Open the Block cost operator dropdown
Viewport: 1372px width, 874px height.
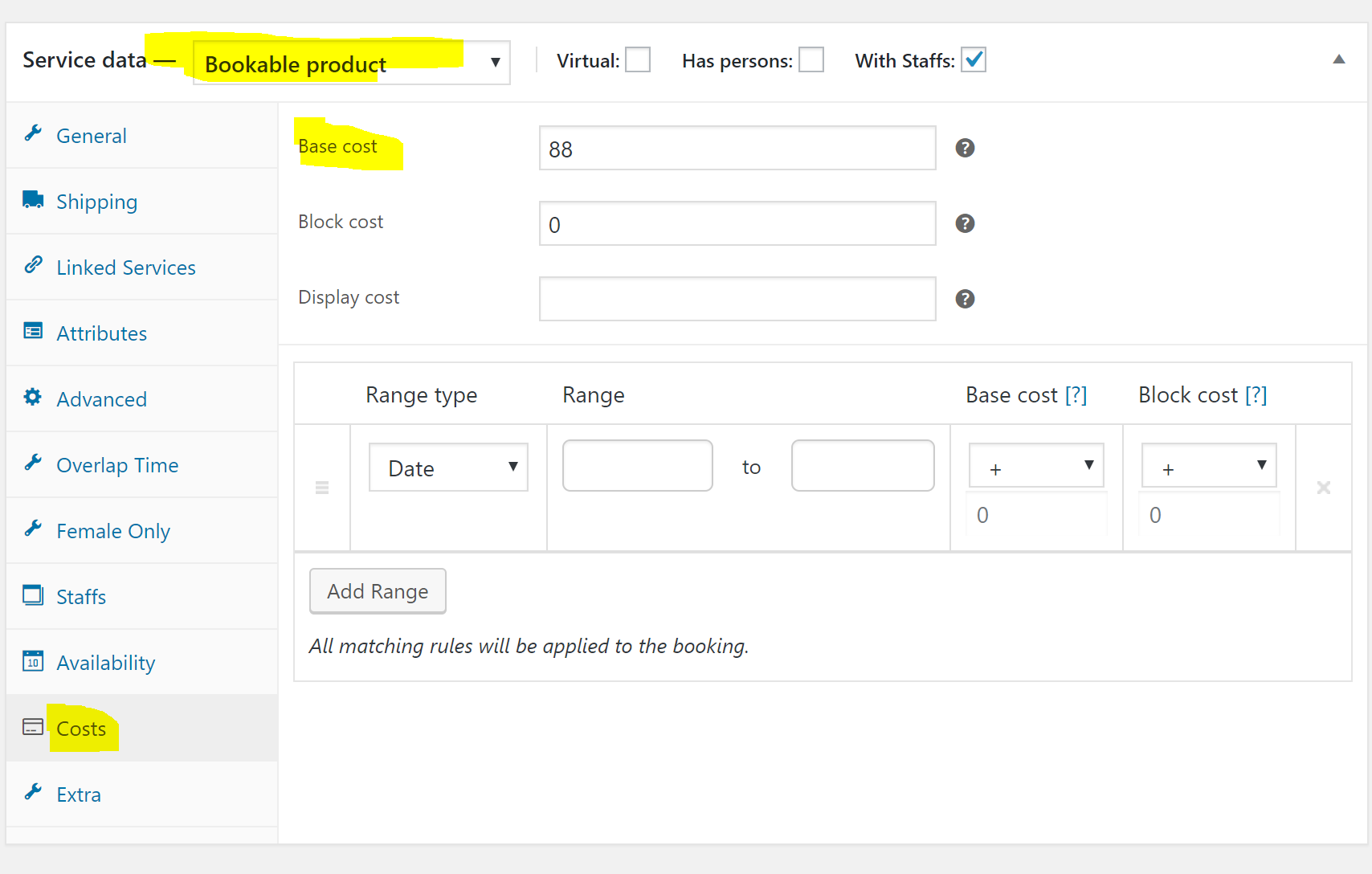coord(1209,466)
